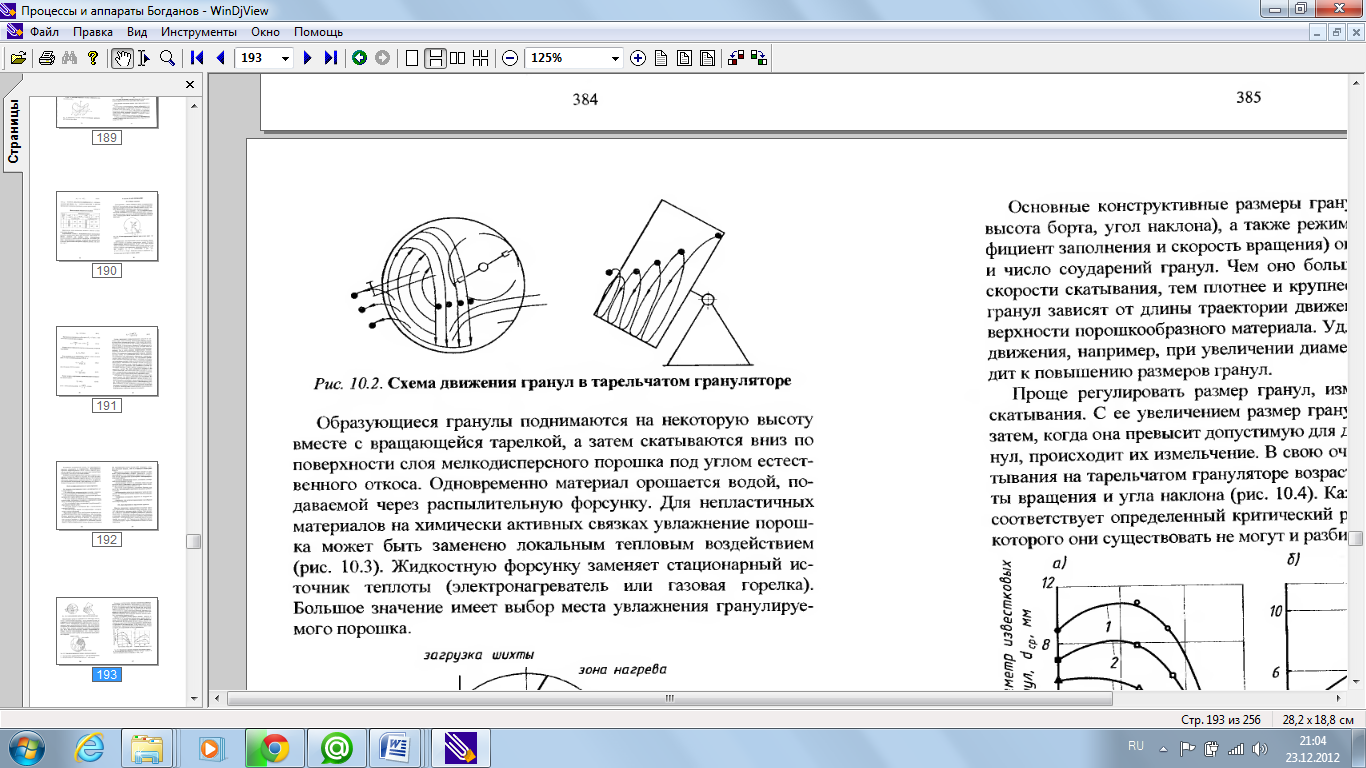This screenshot has width=1366, height=768.
Task: Click rotate right icon
Action: [759, 58]
